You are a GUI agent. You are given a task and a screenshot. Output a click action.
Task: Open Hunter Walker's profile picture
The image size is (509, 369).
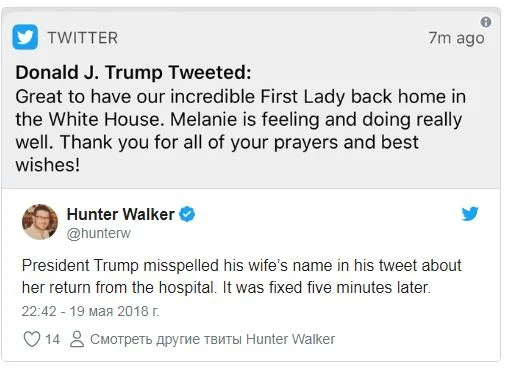pos(40,222)
